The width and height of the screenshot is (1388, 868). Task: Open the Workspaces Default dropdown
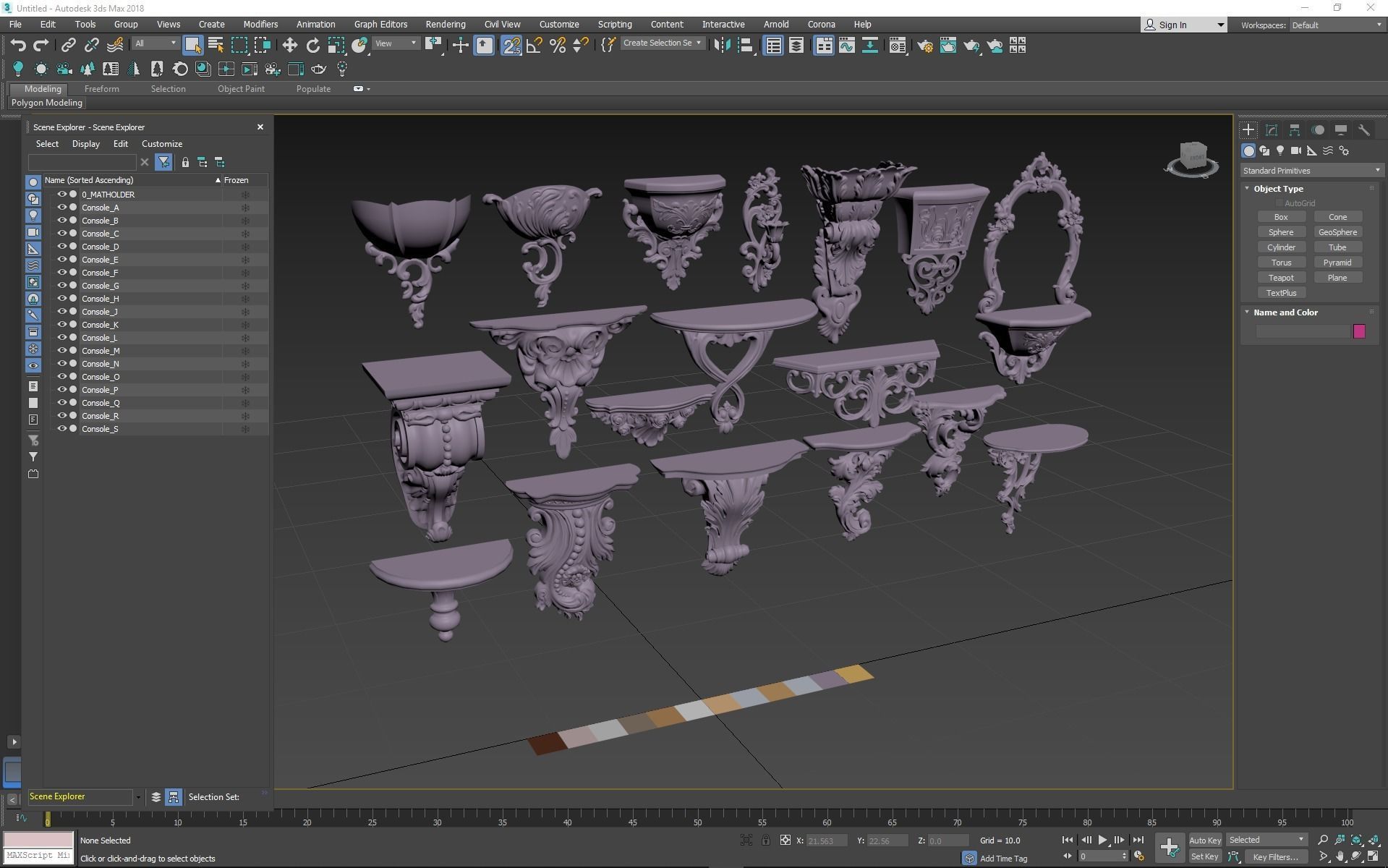[1337, 25]
